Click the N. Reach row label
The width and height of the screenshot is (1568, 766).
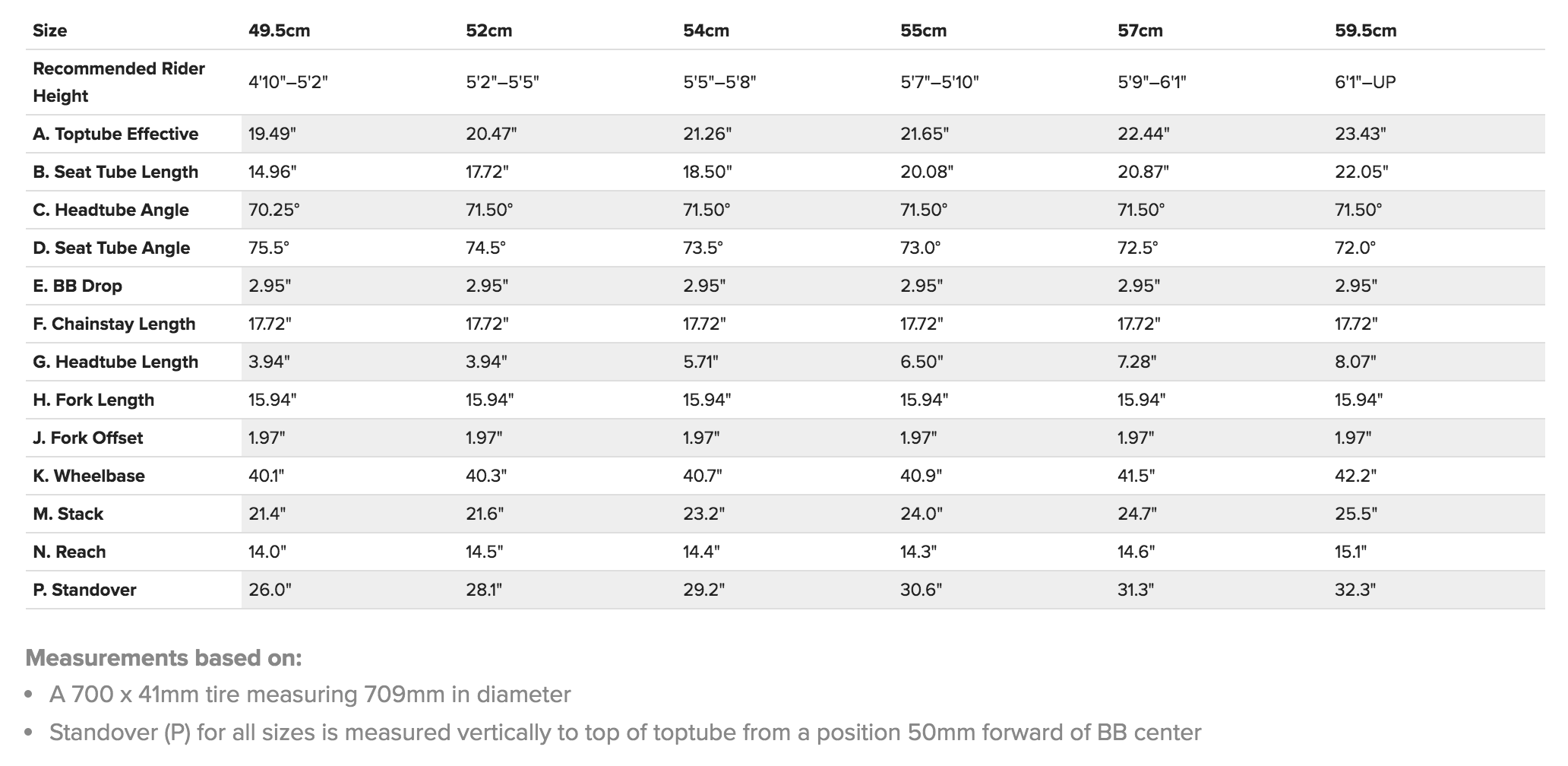click(69, 552)
